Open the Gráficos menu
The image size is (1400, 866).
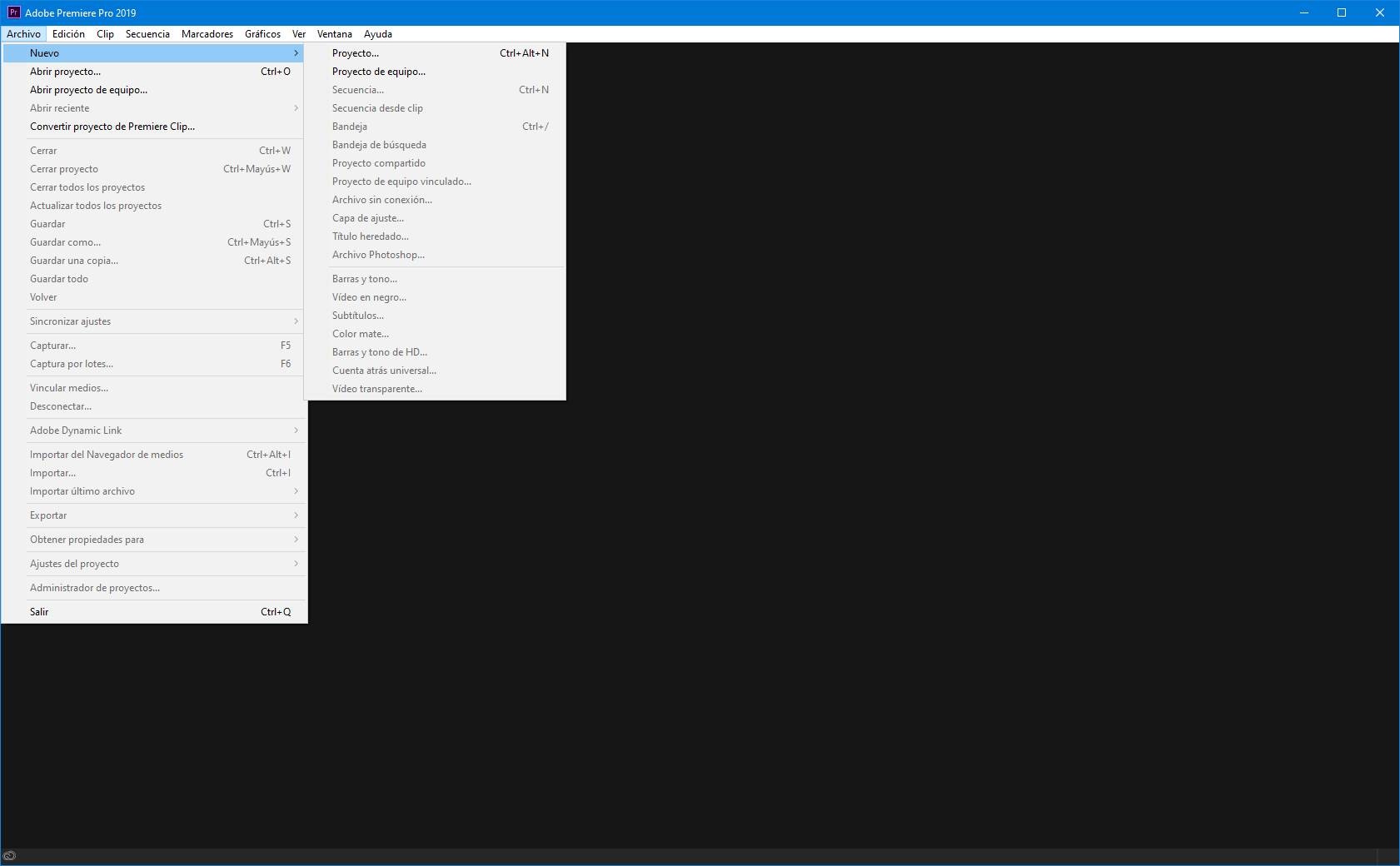pyautogui.click(x=262, y=34)
